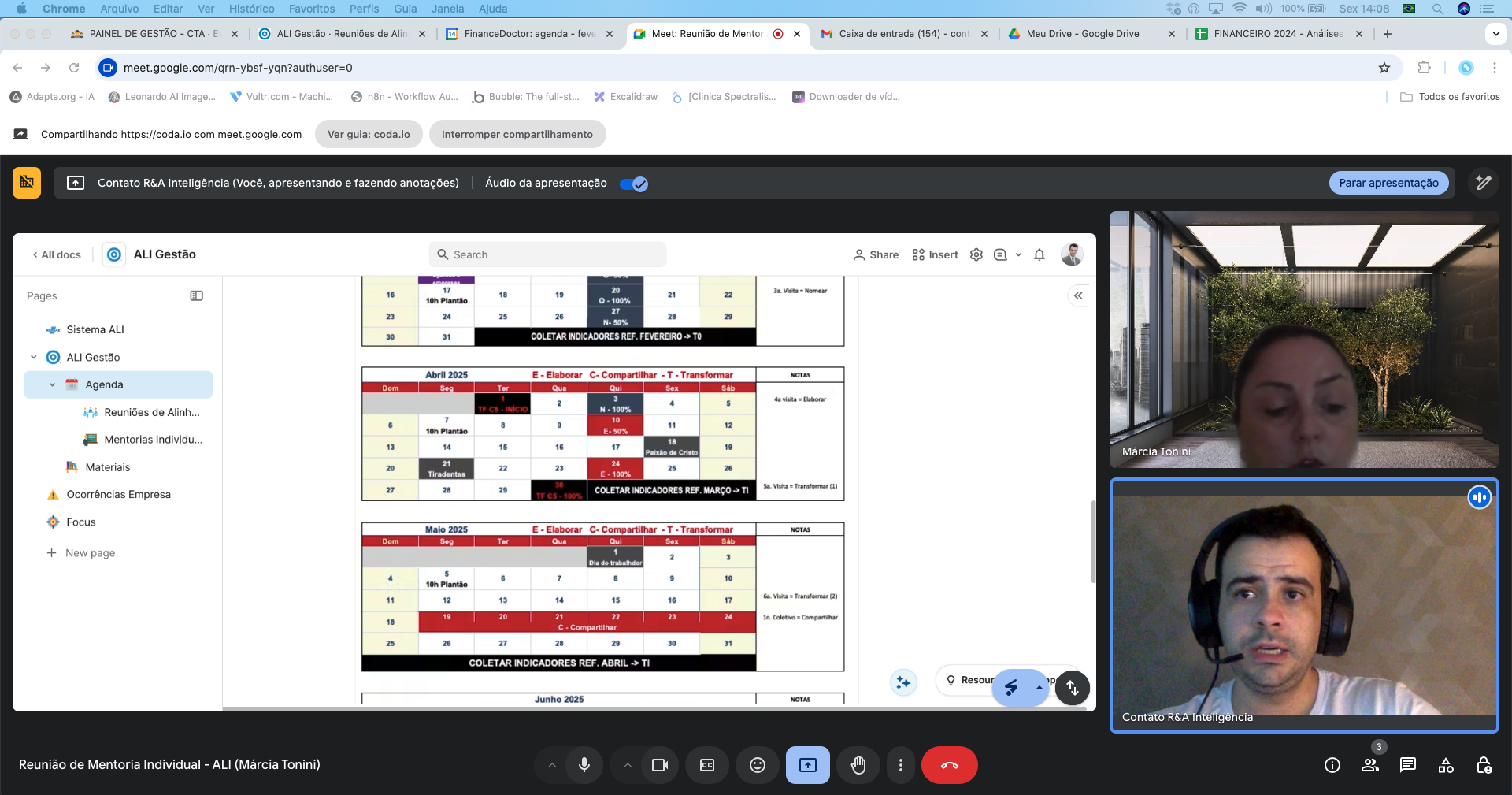The image size is (1512, 795).
Task: Click the Parar apresentação button
Action: tap(1389, 183)
